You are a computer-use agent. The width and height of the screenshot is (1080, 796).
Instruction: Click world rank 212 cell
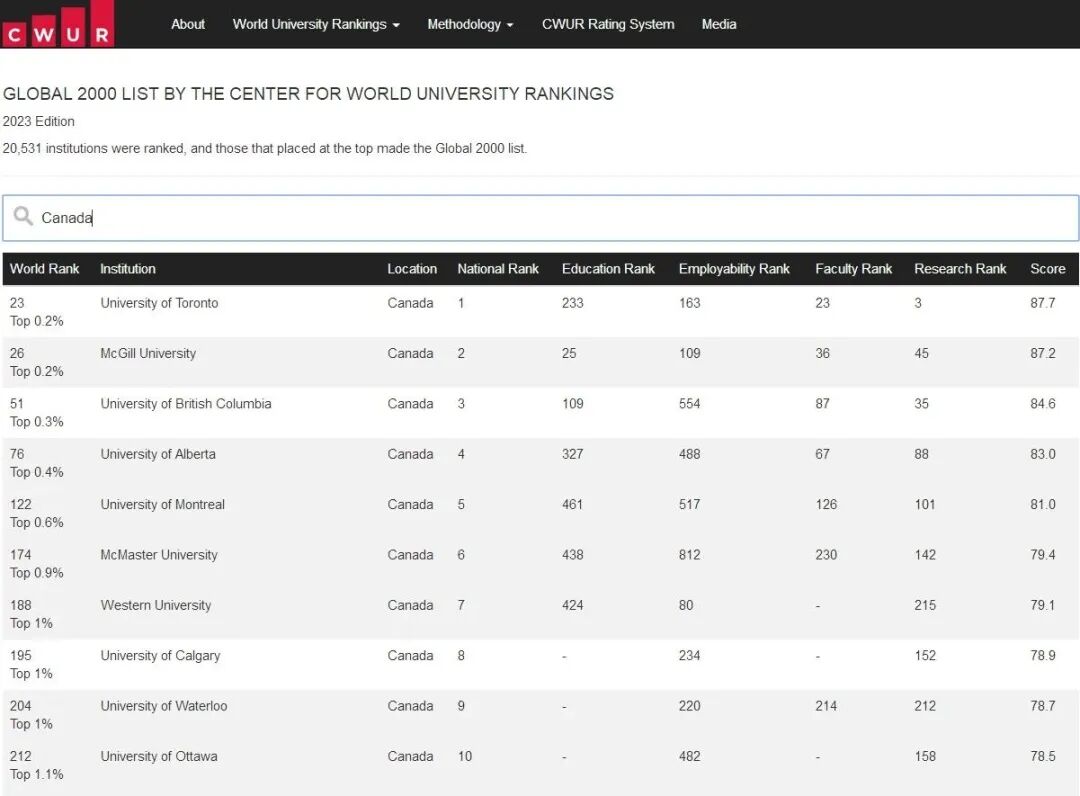coord(21,755)
